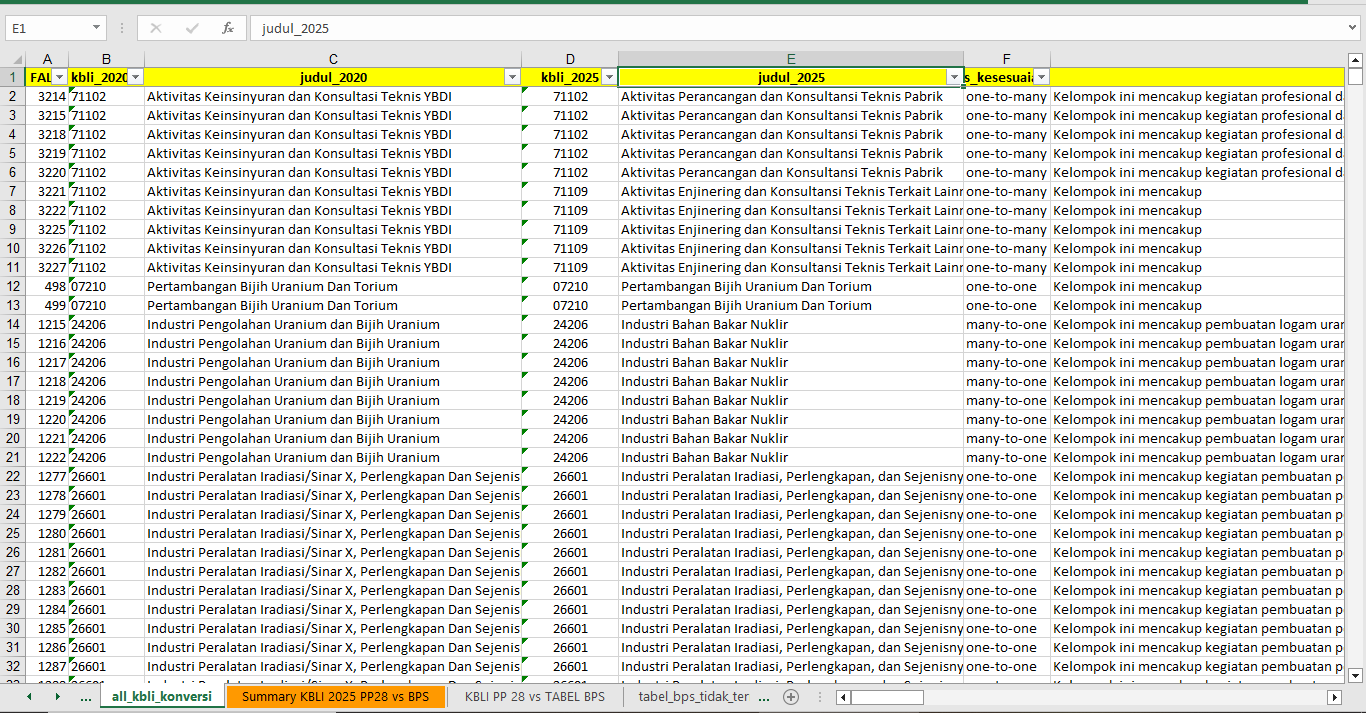Screen dimensions: 1366x713
Task: Select the kbli_2025 header cell
Action: click(x=570, y=77)
